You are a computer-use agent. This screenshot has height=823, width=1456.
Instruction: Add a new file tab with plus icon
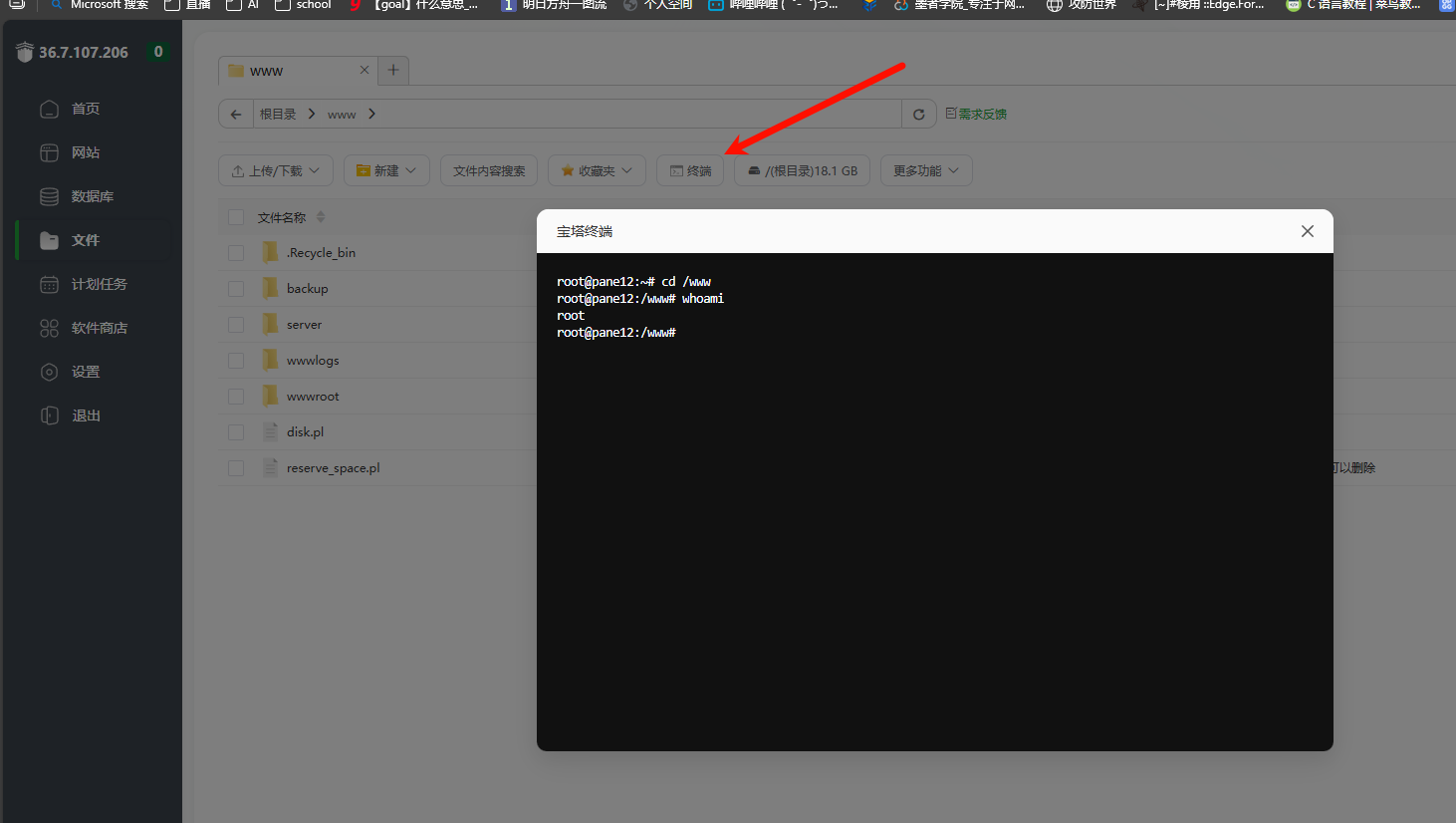393,70
